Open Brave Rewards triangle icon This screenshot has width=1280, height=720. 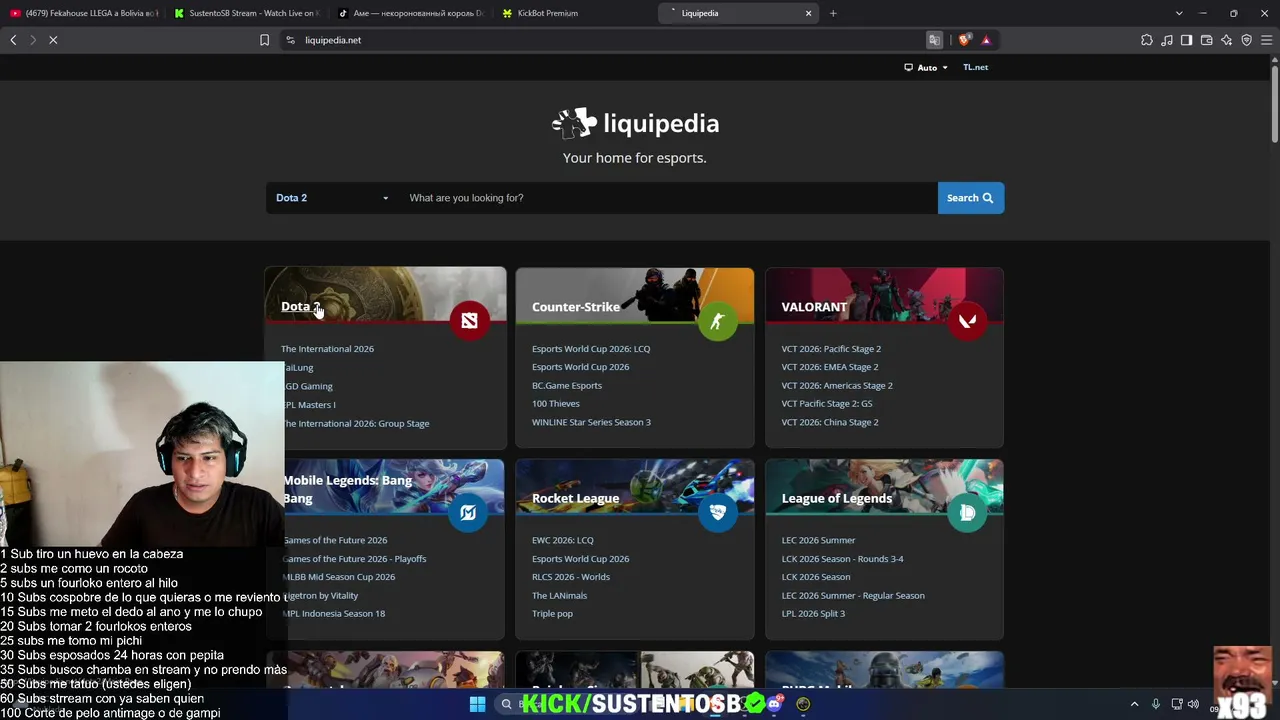(x=986, y=40)
